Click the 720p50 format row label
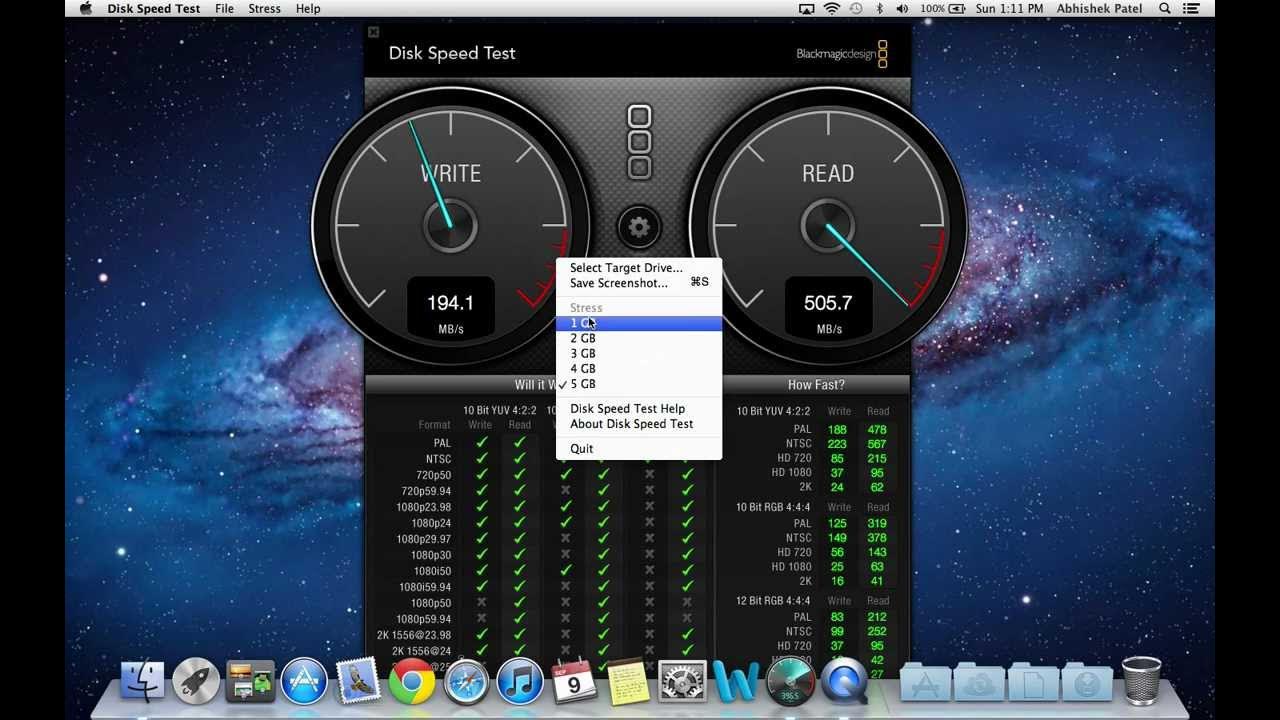This screenshot has height=720, width=1280. (431, 475)
